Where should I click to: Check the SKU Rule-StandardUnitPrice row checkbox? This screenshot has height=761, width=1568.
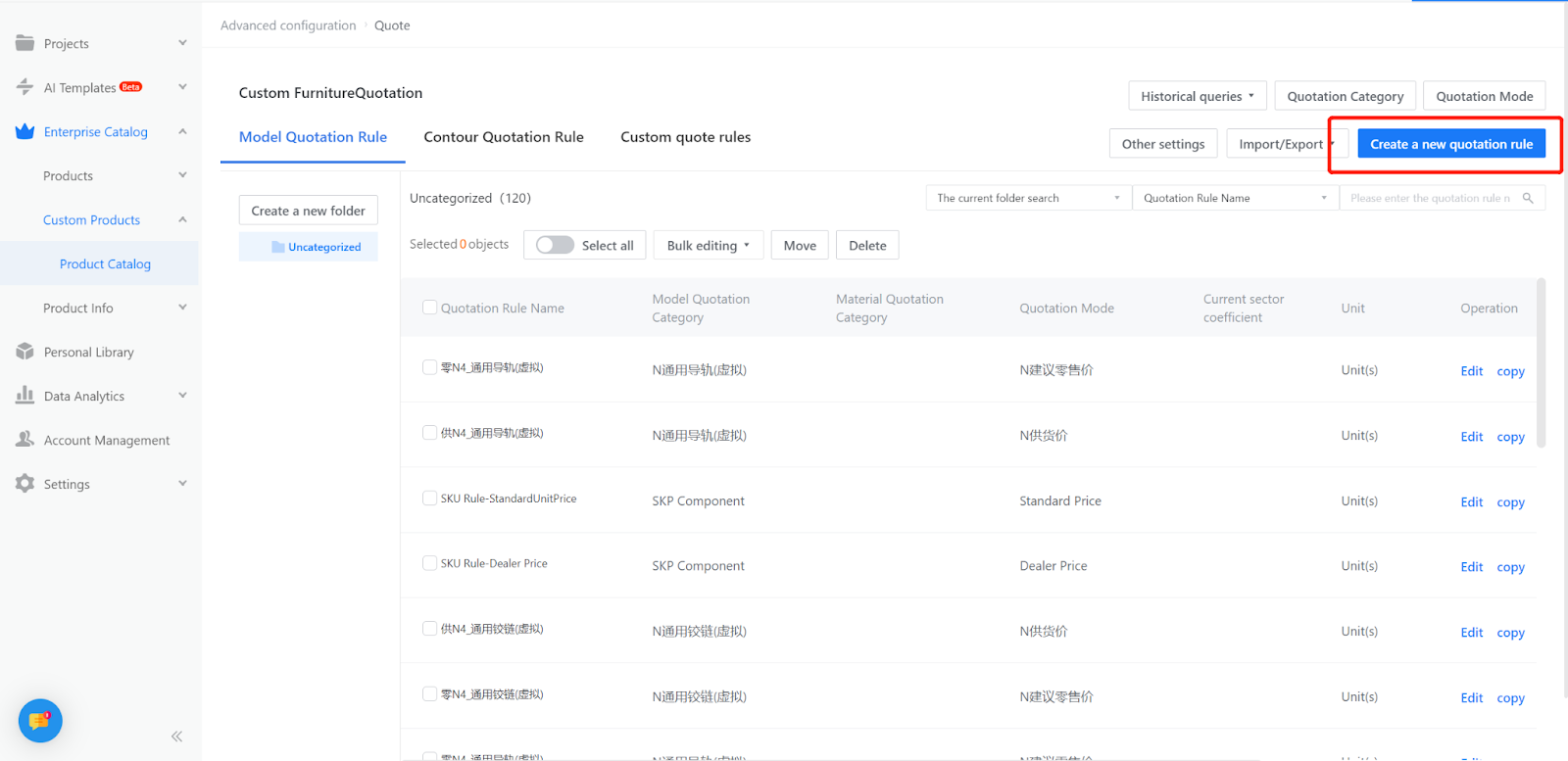[429, 499]
